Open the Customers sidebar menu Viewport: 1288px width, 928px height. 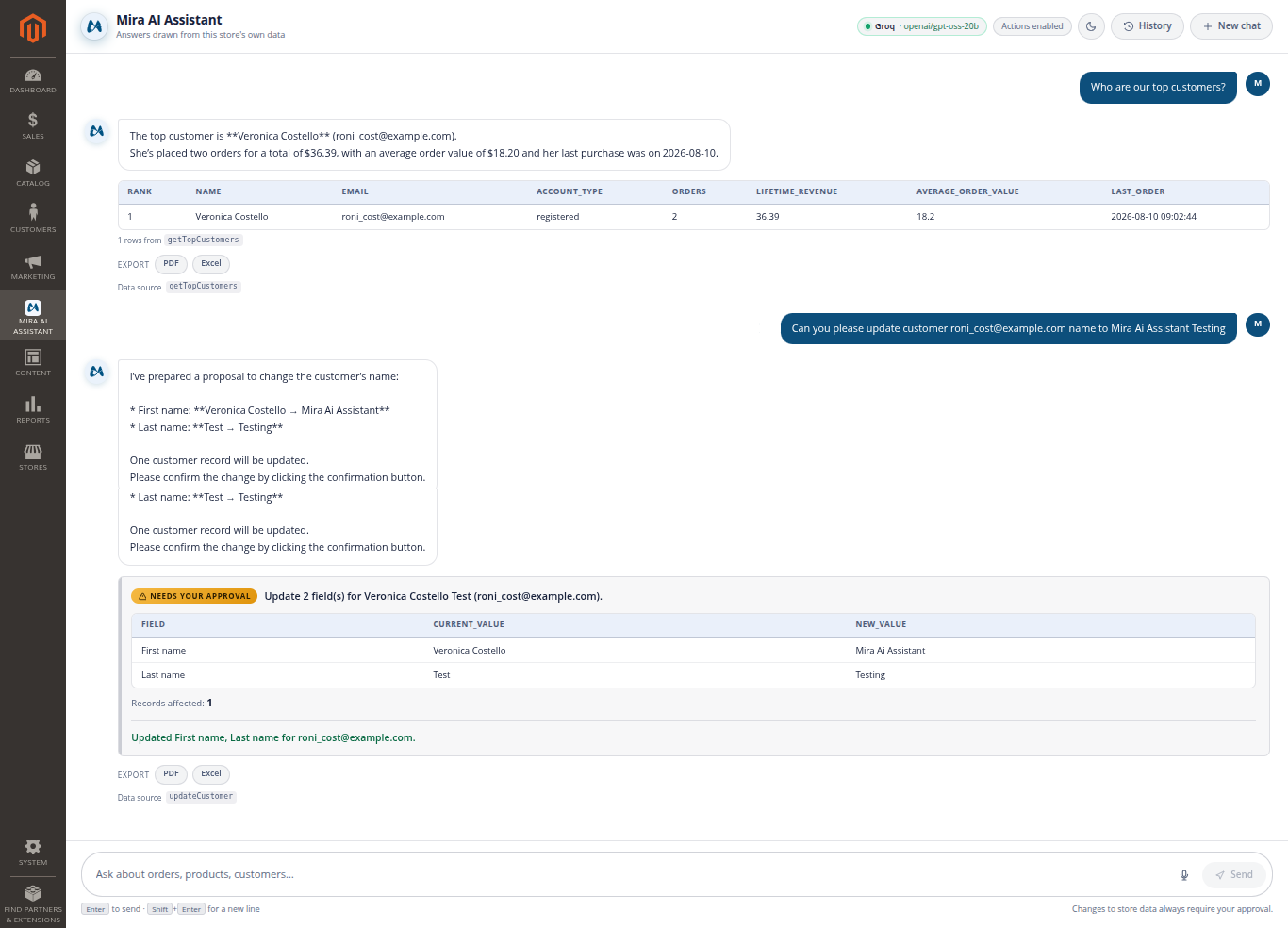coord(33,220)
